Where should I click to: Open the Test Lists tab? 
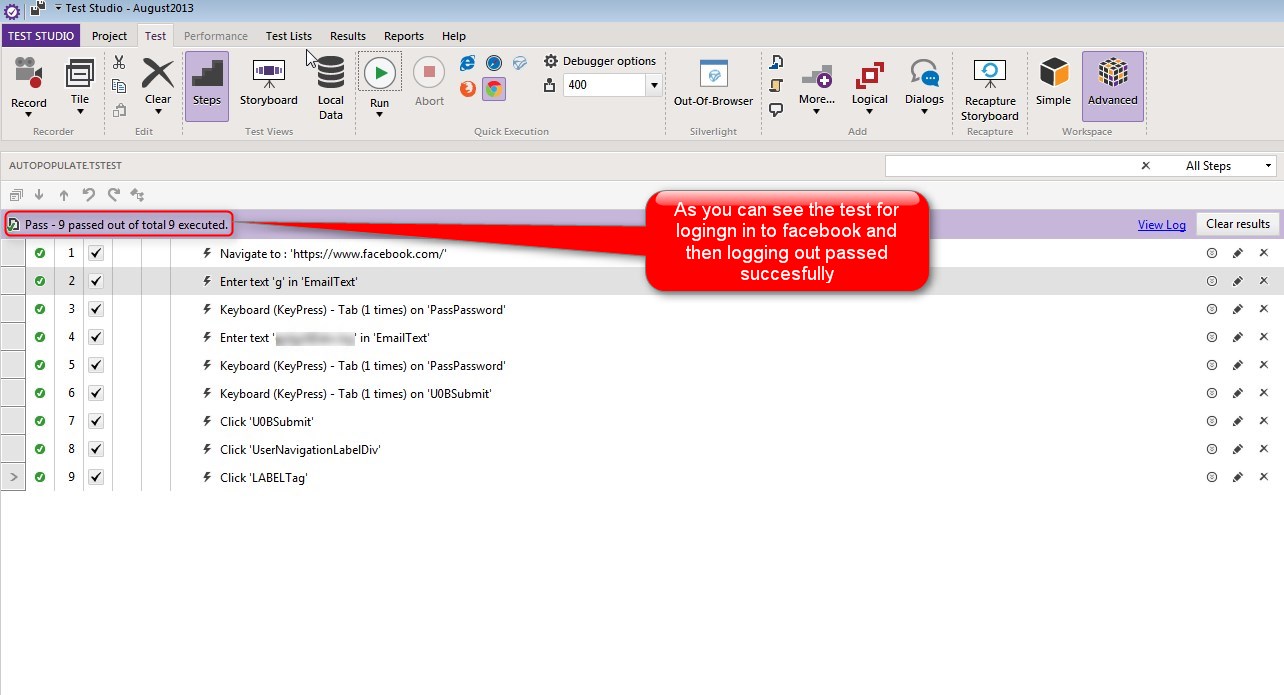pyautogui.click(x=289, y=36)
